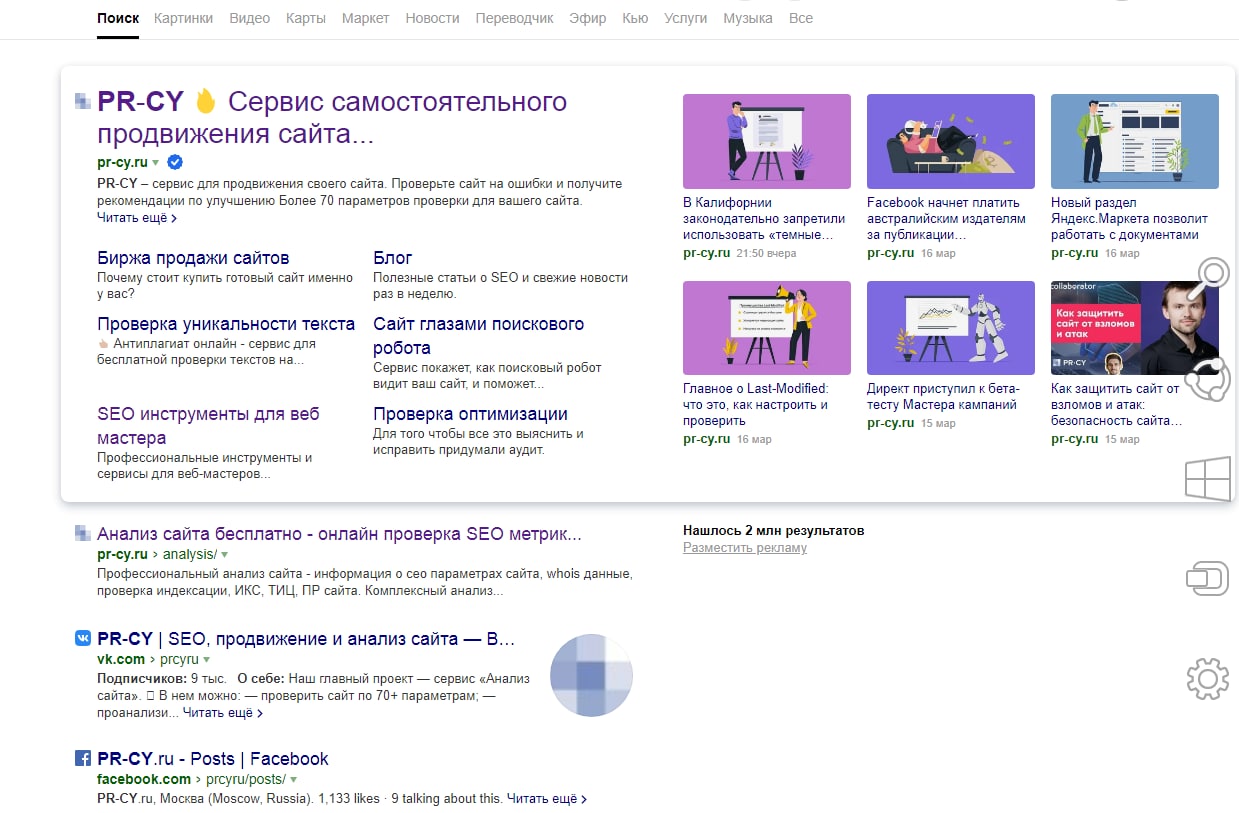Open the Проверка оптимизации sitelink
The width and height of the screenshot is (1239, 813).
[x=470, y=414]
